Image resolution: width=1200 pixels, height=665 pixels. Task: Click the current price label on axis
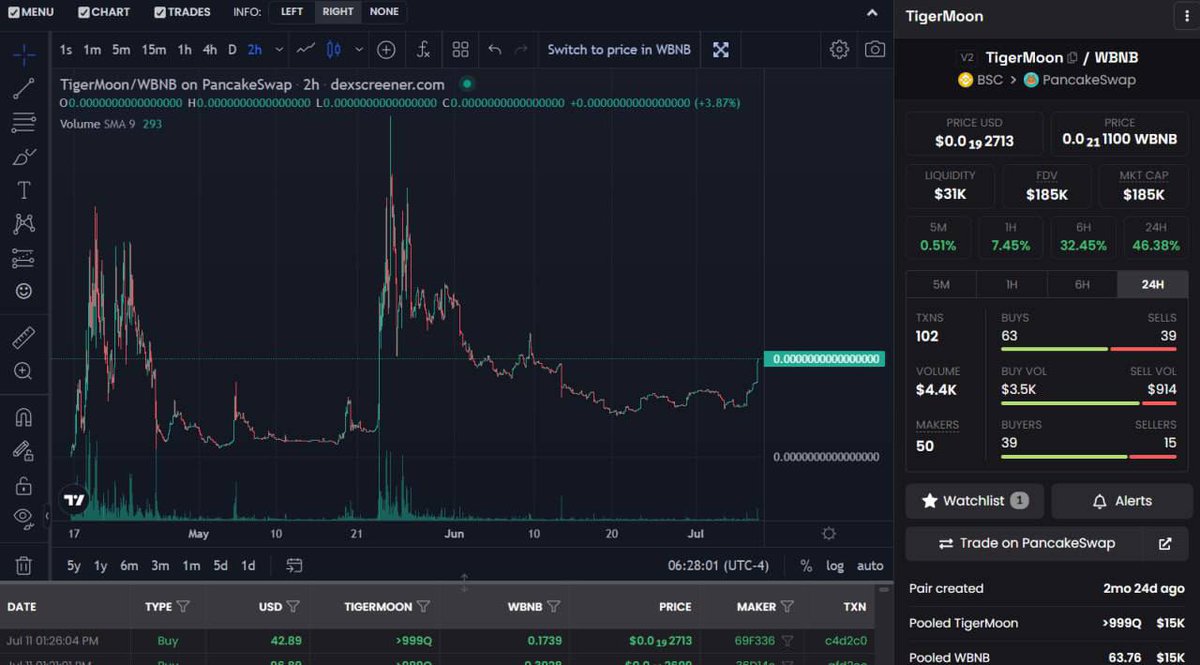pyautogui.click(x=824, y=358)
